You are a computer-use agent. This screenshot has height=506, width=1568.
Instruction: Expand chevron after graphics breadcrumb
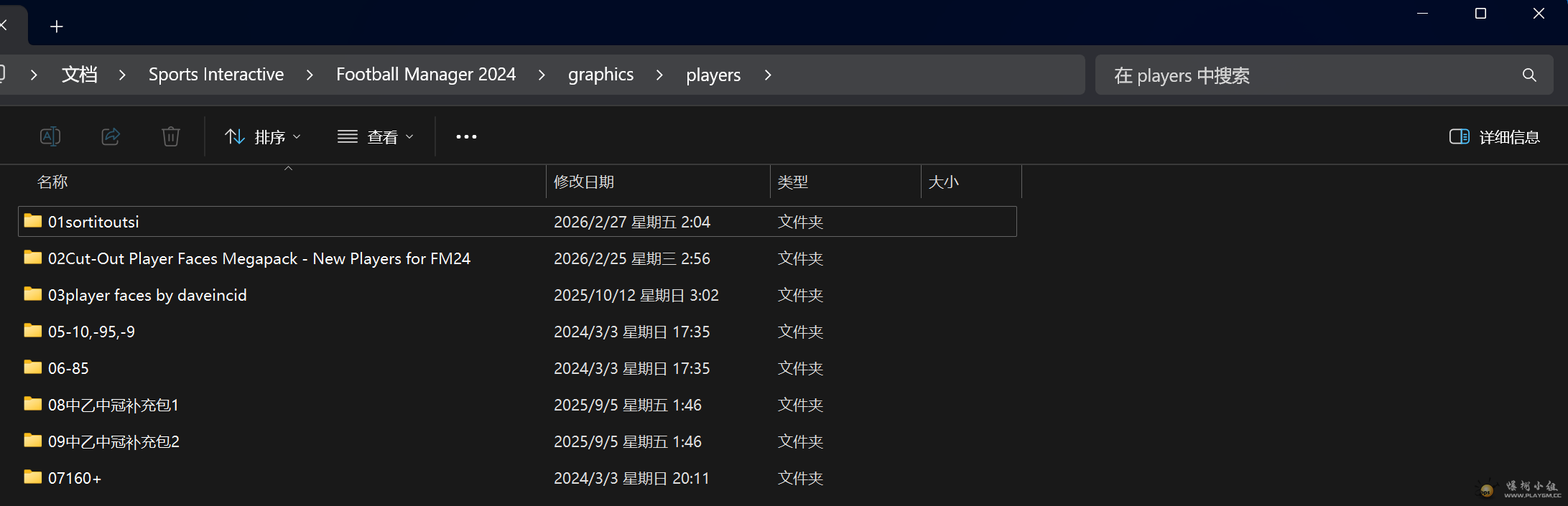point(659,75)
